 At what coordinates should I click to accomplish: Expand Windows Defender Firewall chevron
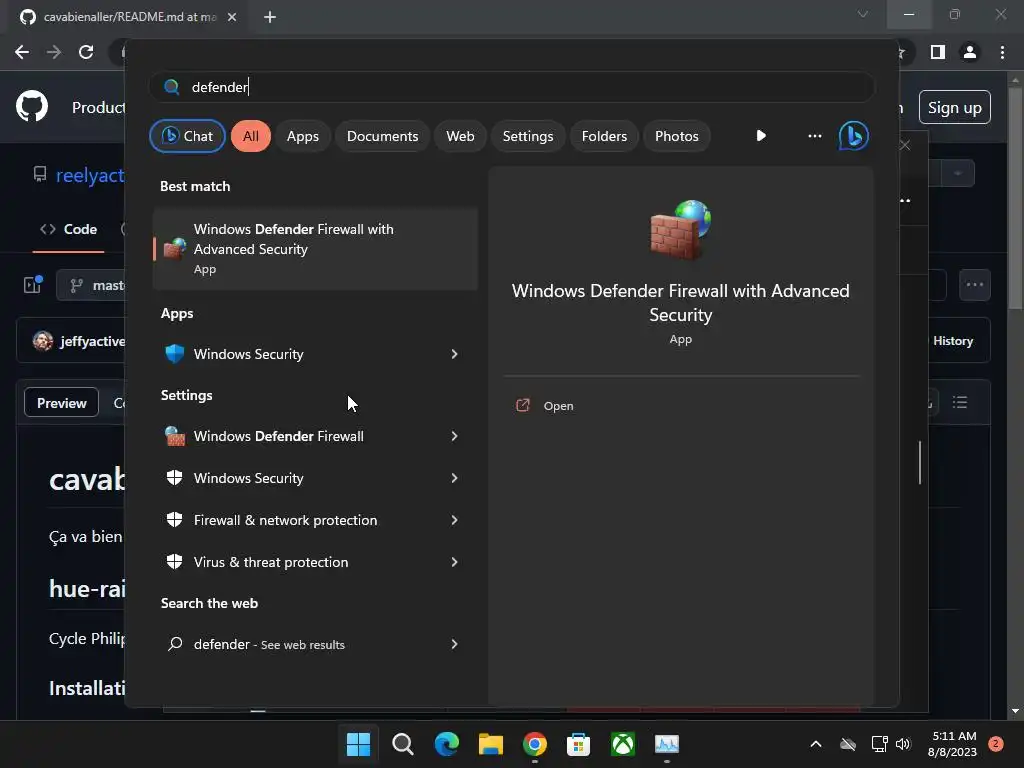[455, 436]
